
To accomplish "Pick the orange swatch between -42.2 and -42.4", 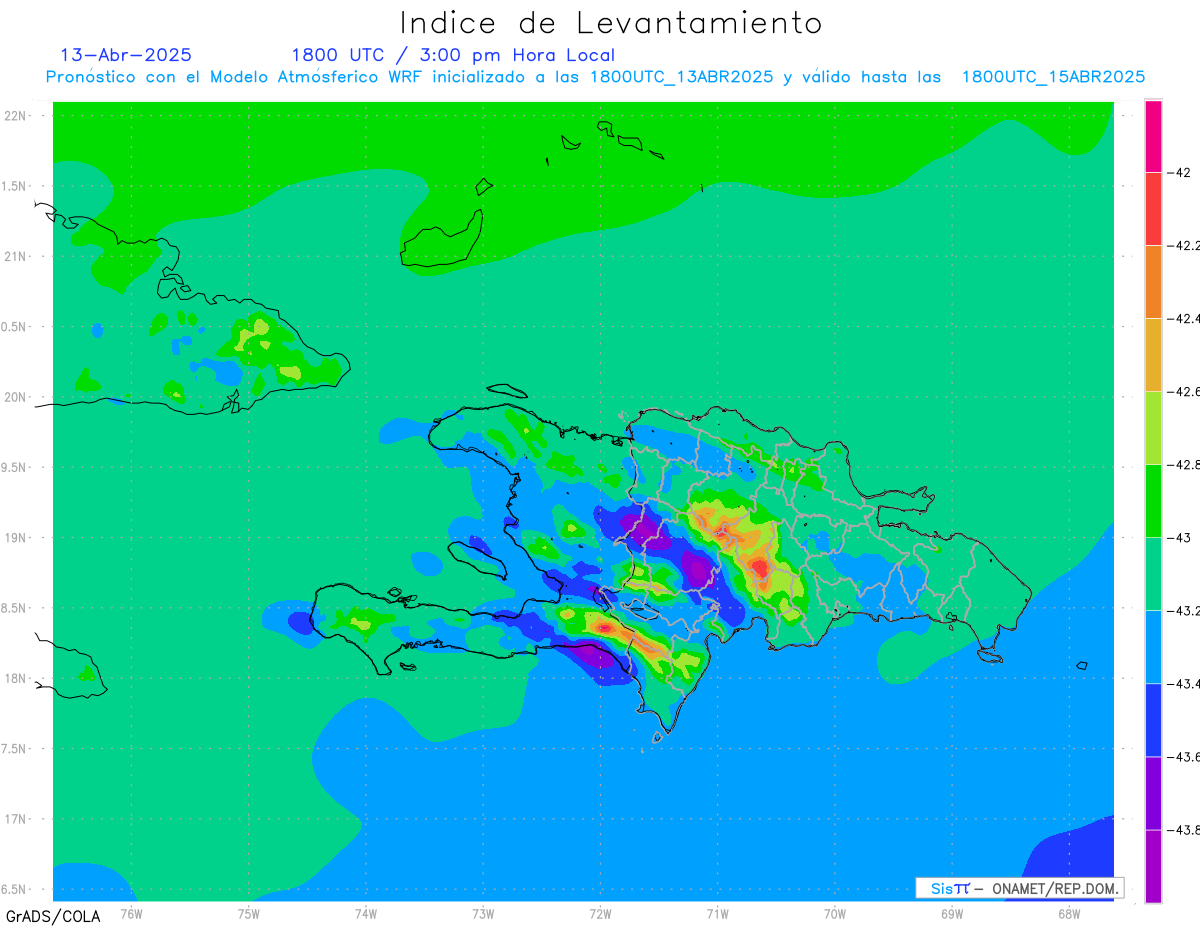I will point(1153,282).
